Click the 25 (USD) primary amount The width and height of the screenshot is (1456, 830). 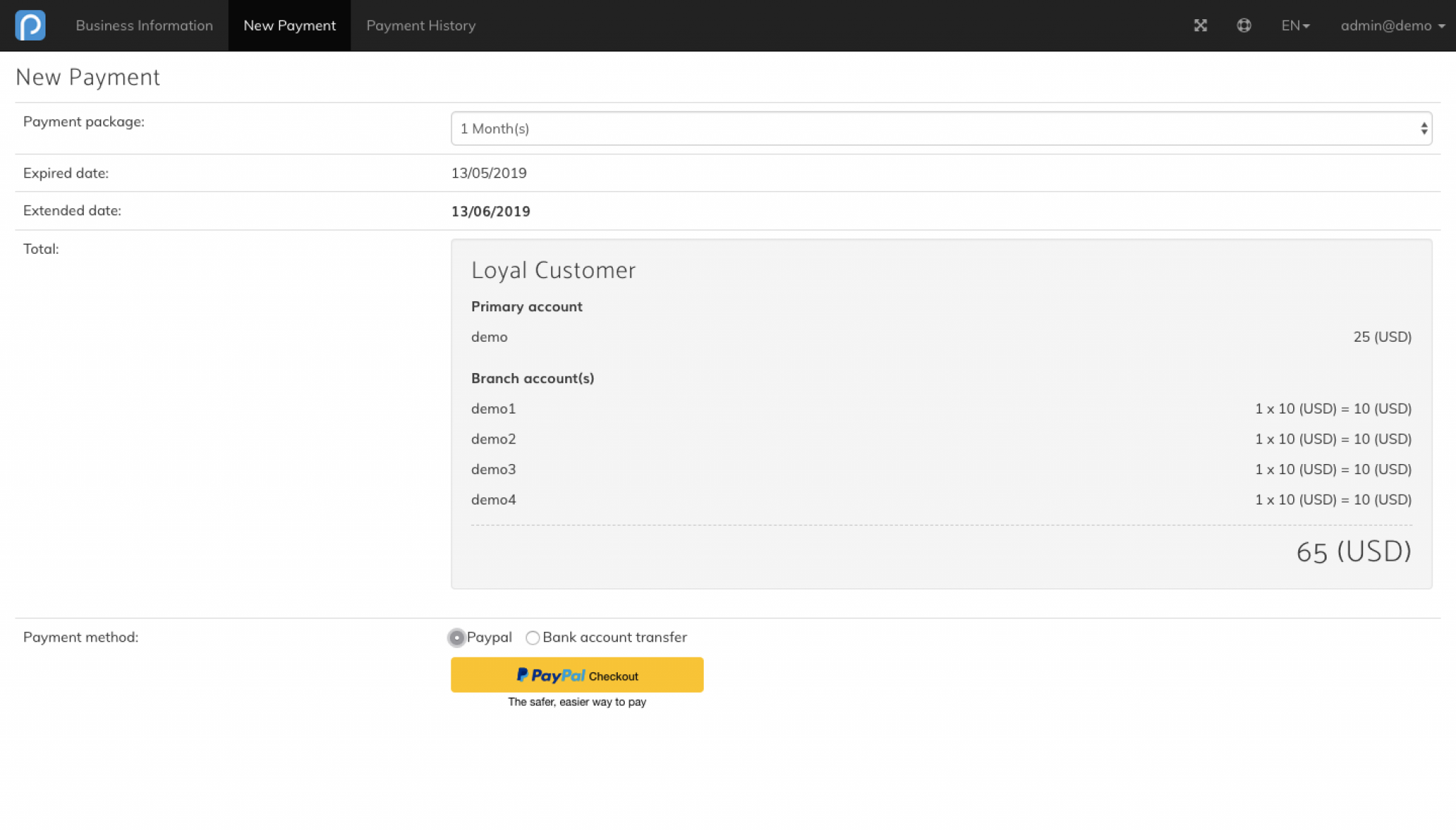pyautogui.click(x=1382, y=337)
